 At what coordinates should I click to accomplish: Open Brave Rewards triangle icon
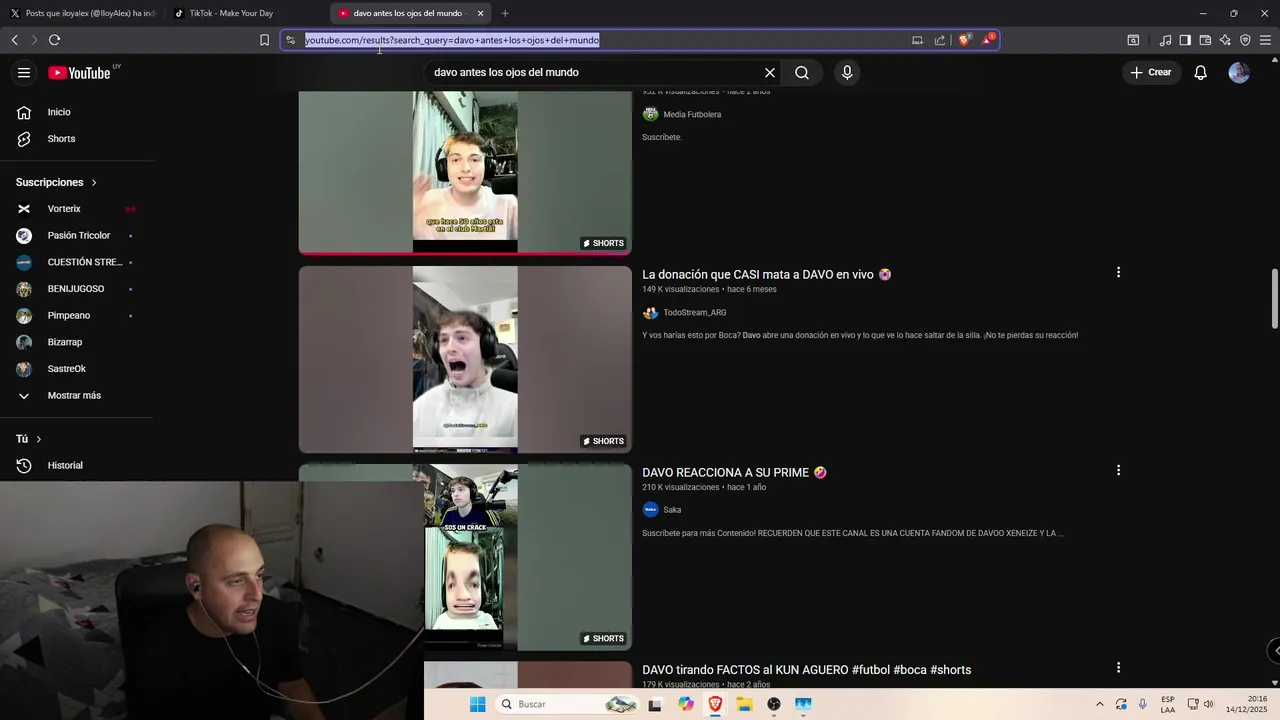[988, 39]
